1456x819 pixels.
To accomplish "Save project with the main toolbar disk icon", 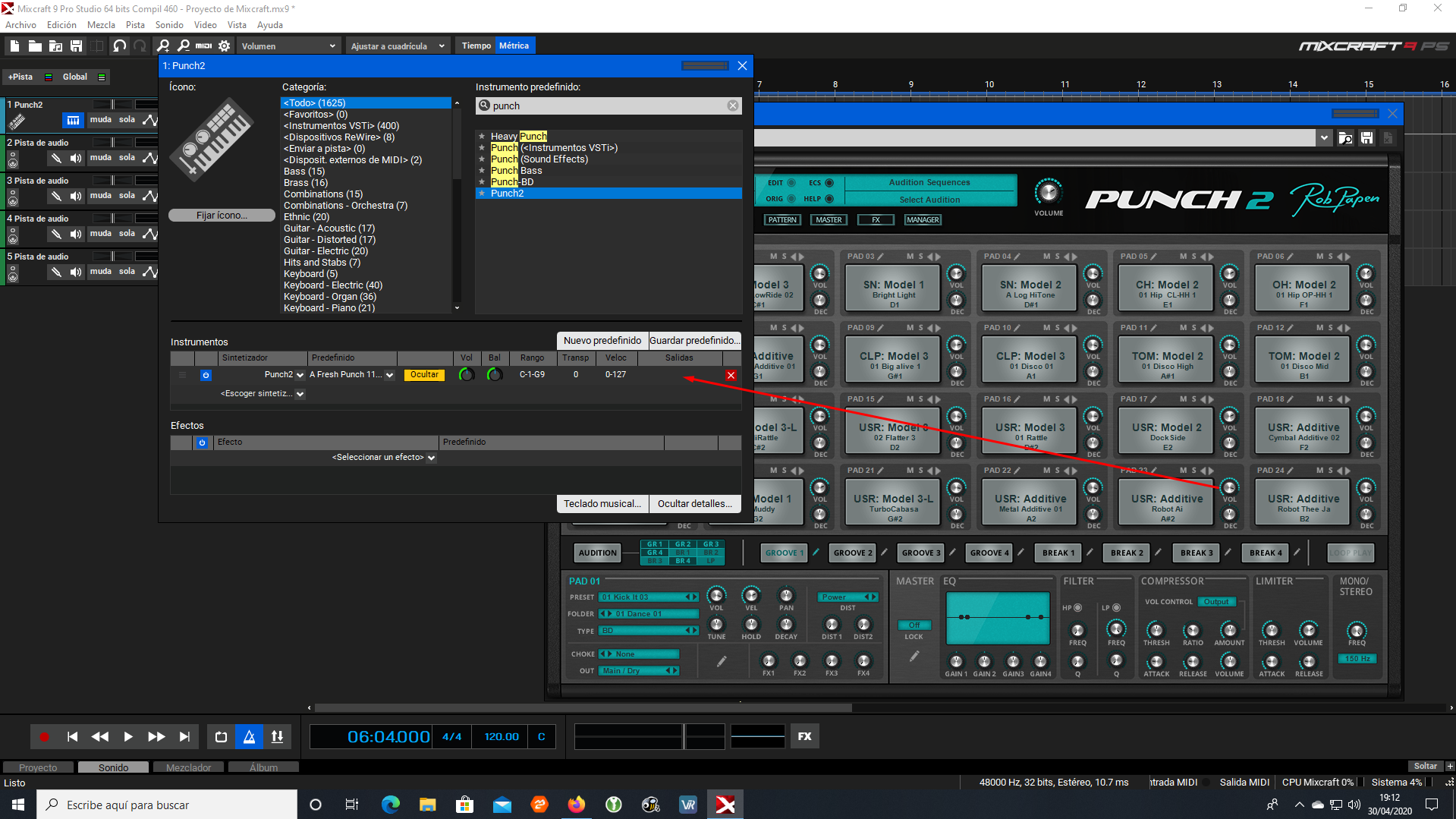I will coord(76,46).
